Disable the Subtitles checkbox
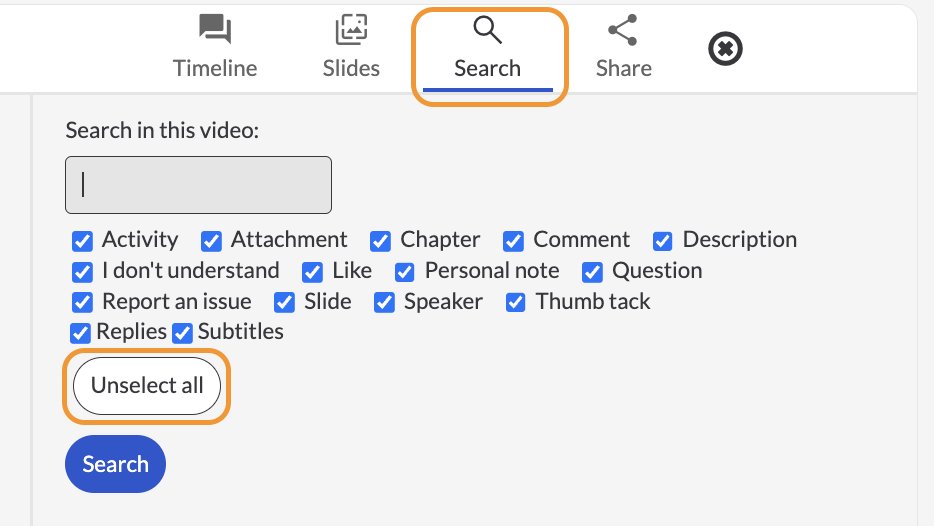Viewport: 934px width, 526px height. click(x=182, y=334)
